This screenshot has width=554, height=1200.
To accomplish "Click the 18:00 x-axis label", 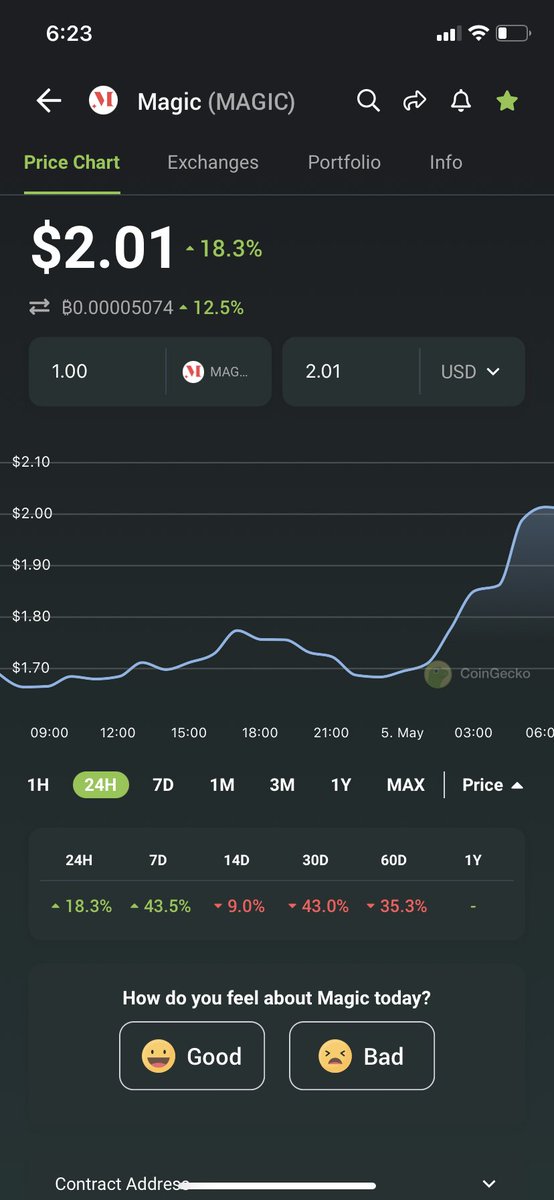I will pyautogui.click(x=260, y=733).
